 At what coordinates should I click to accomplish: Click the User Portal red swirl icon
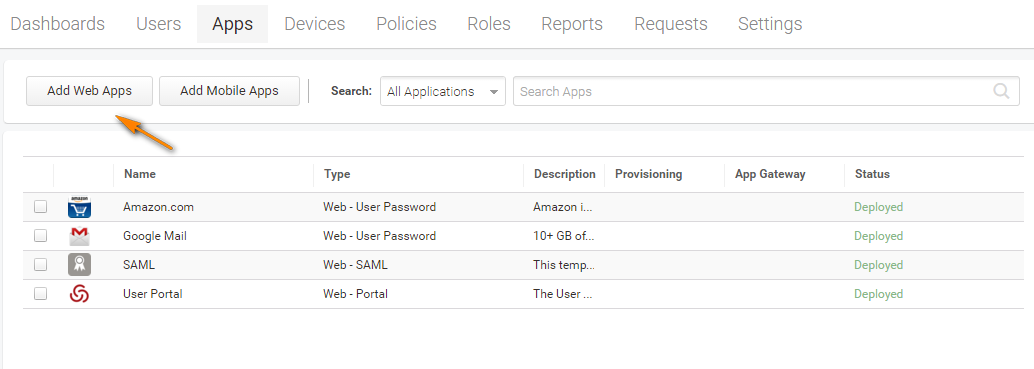click(79, 294)
